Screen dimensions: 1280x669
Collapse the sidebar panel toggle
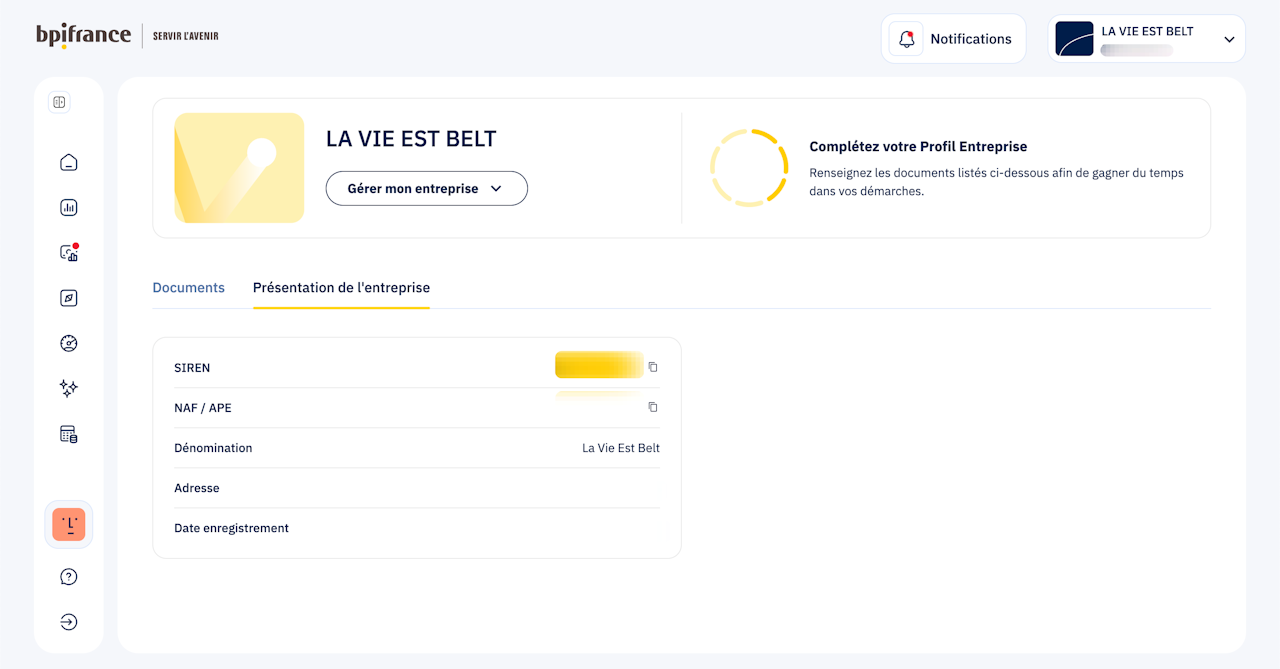(59, 102)
